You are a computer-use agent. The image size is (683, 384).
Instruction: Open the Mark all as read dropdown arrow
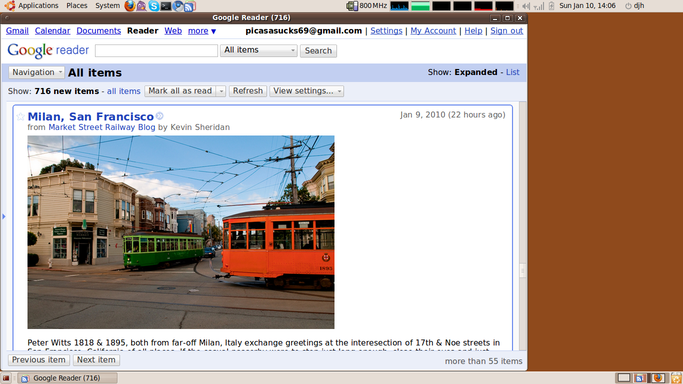pos(221,91)
